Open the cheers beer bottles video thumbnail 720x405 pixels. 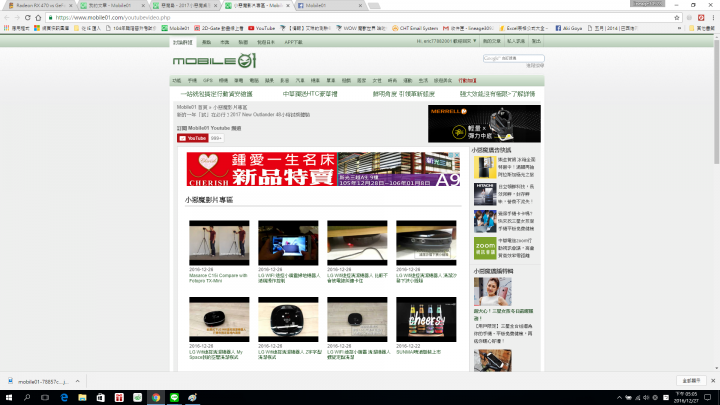point(426,319)
